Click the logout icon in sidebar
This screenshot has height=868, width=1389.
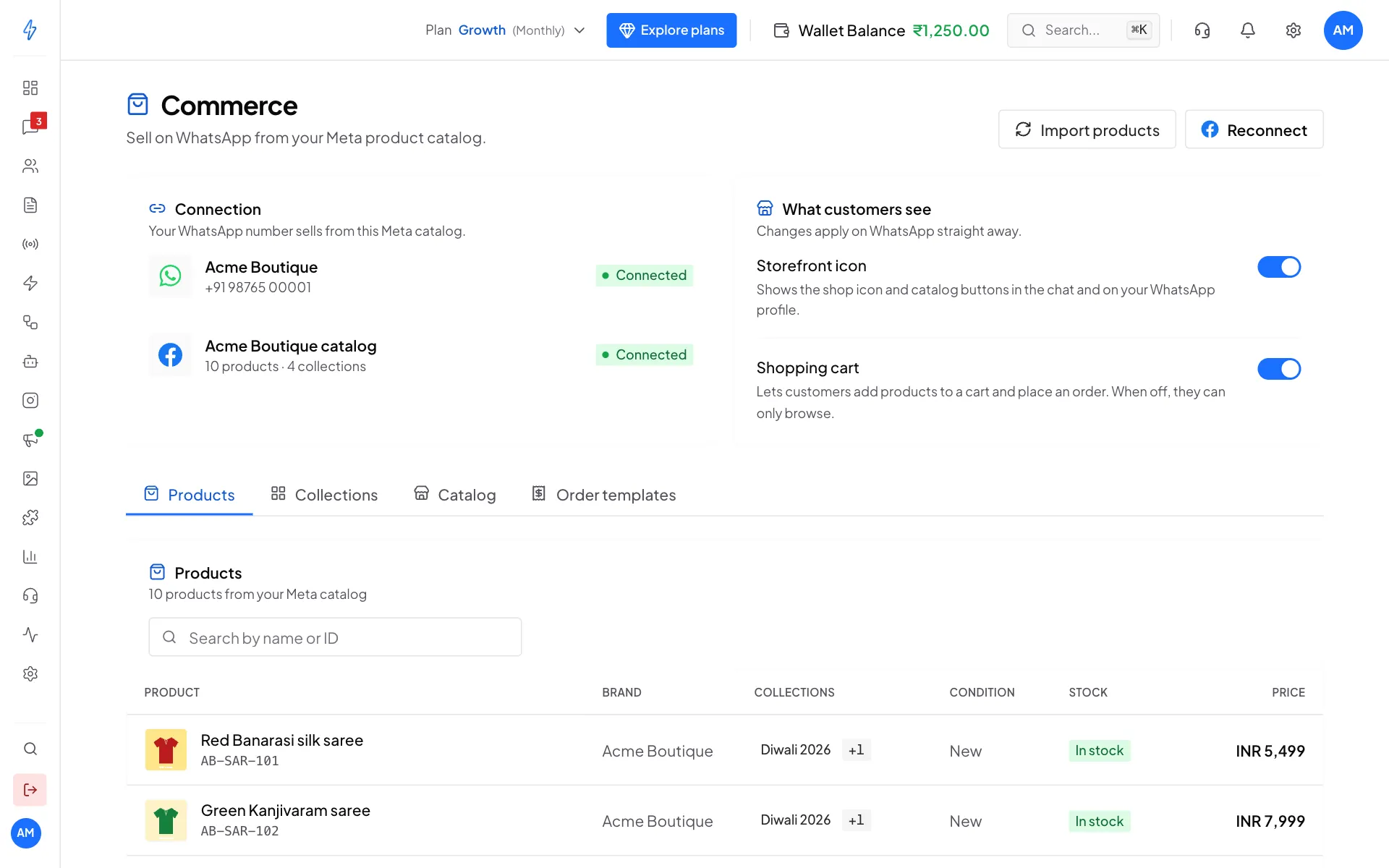click(30, 789)
